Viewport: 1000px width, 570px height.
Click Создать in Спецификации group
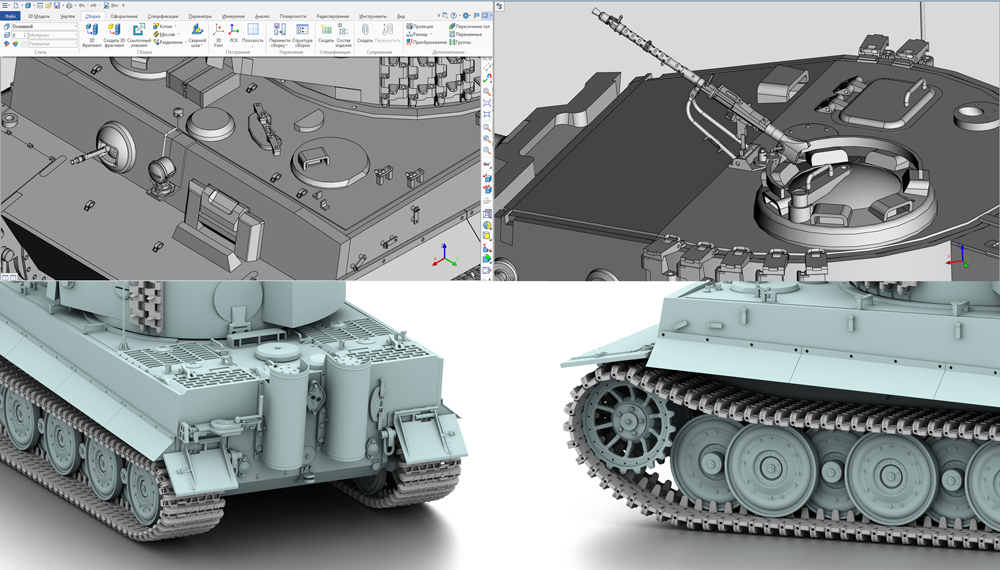tap(326, 34)
